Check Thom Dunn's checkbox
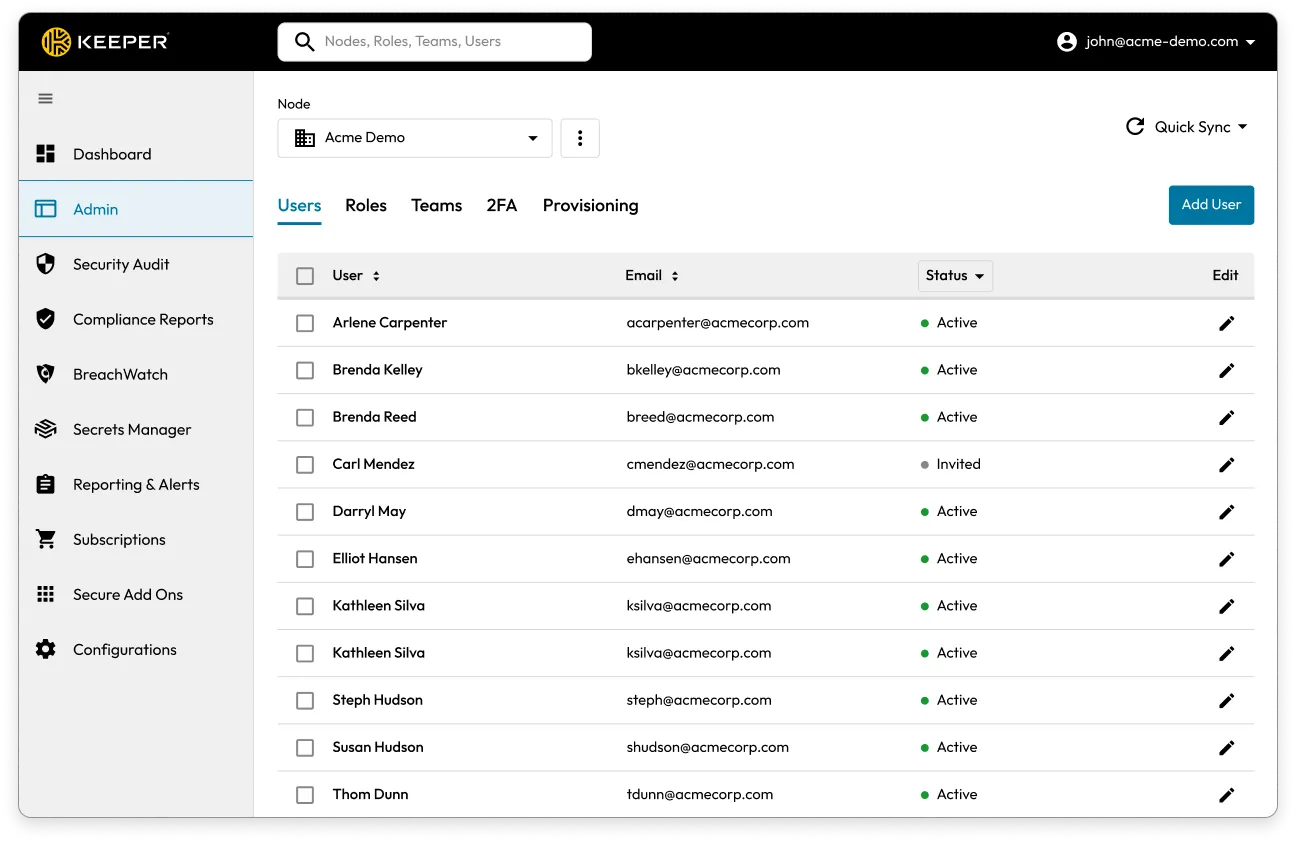 [x=305, y=795]
